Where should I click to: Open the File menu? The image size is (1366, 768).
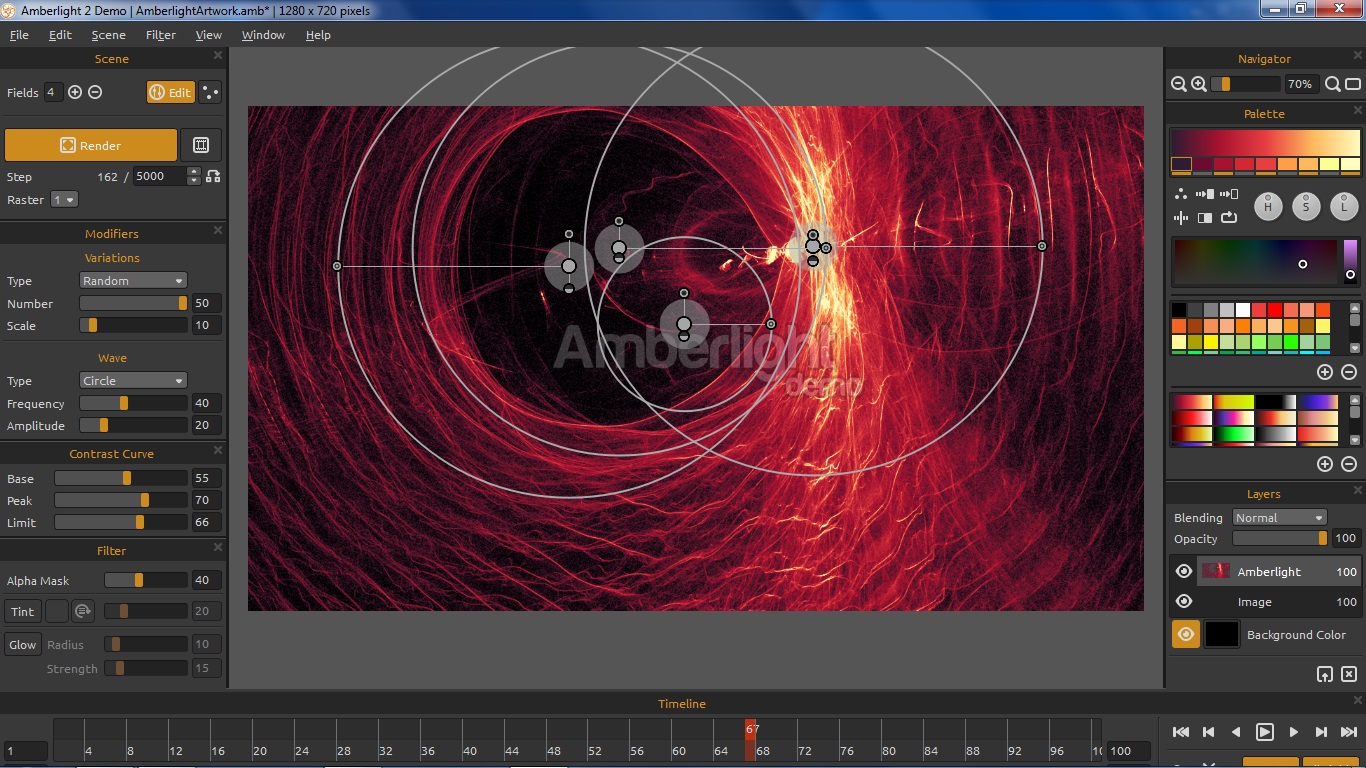[19, 34]
